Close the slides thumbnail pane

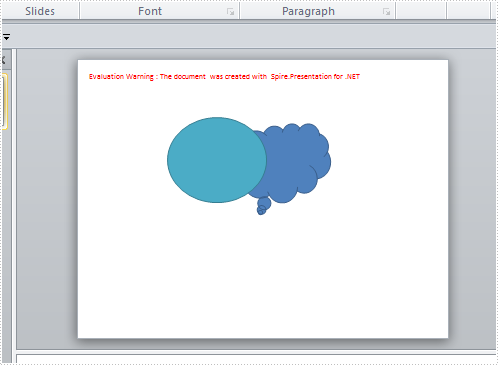pyautogui.click(x=3, y=60)
